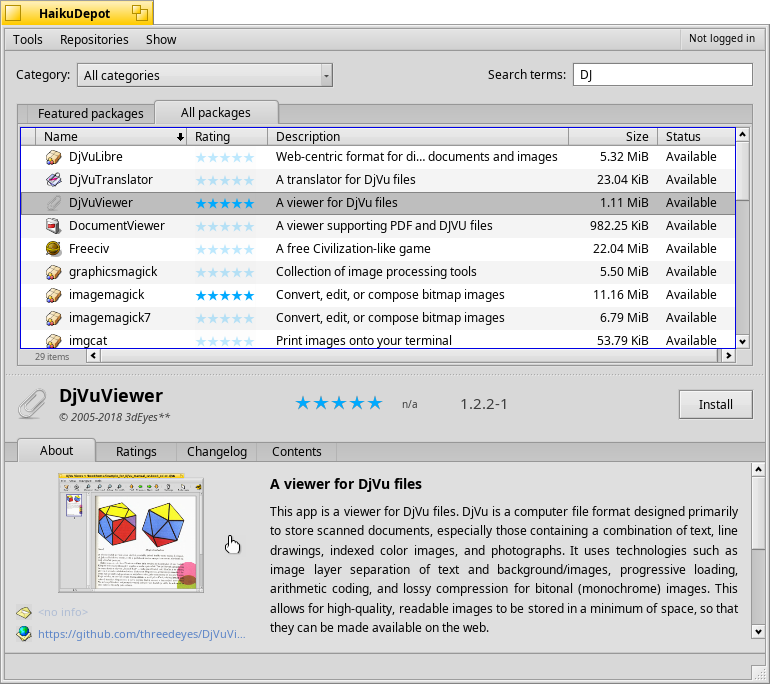This screenshot has width=770, height=684.
Task: Open the Tools menu
Action: (x=28, y=39)
